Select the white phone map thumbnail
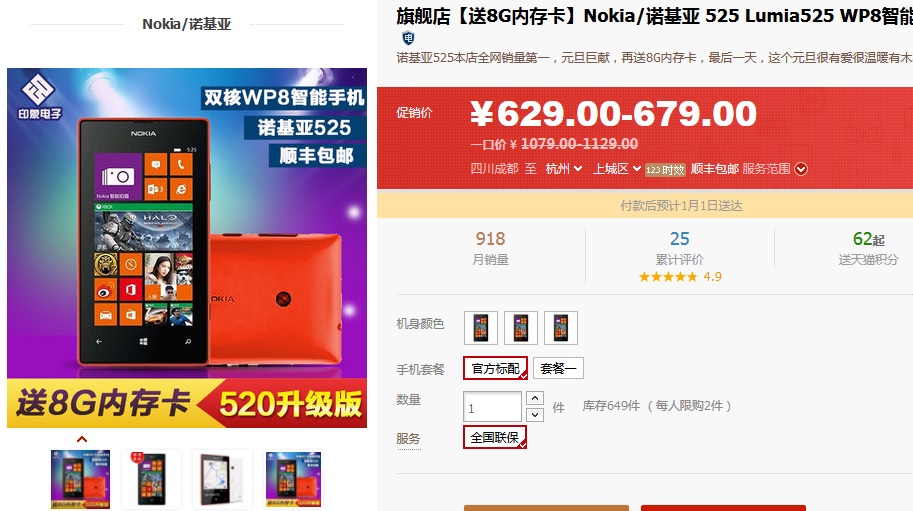Screen dimensions: 913x511 [x=222, y=479]
